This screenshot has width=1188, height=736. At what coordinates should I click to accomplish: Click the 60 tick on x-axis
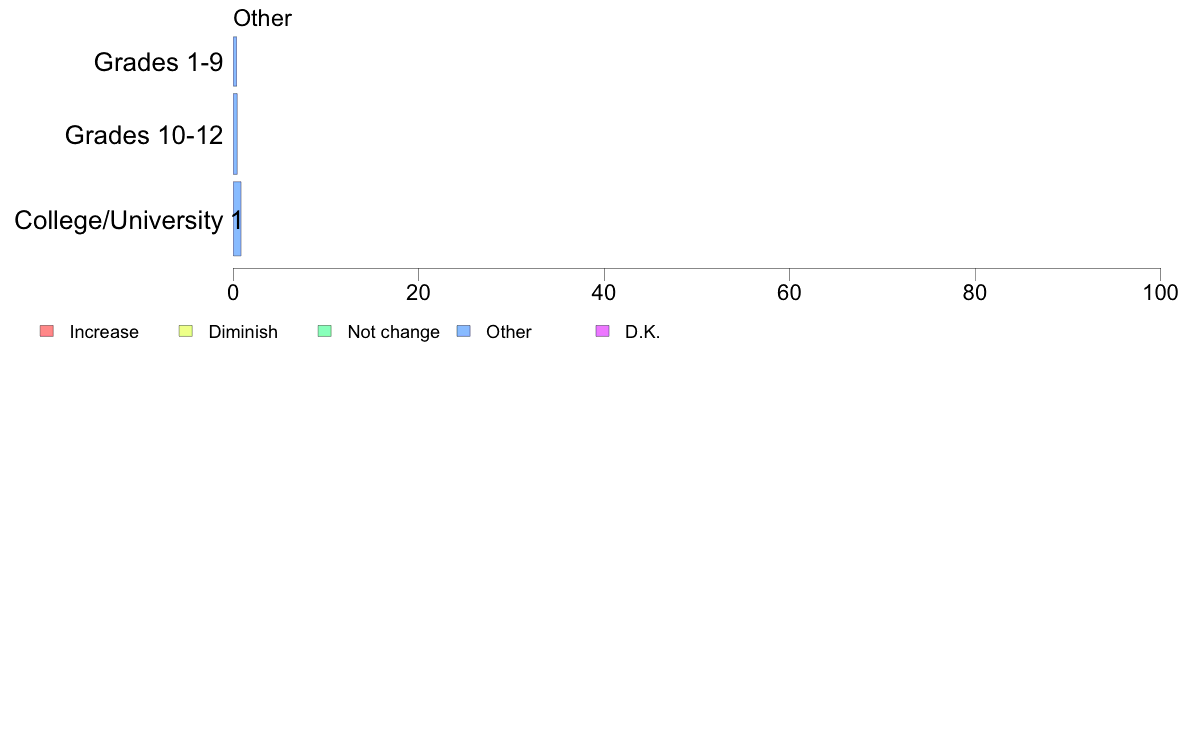(789, 293)
